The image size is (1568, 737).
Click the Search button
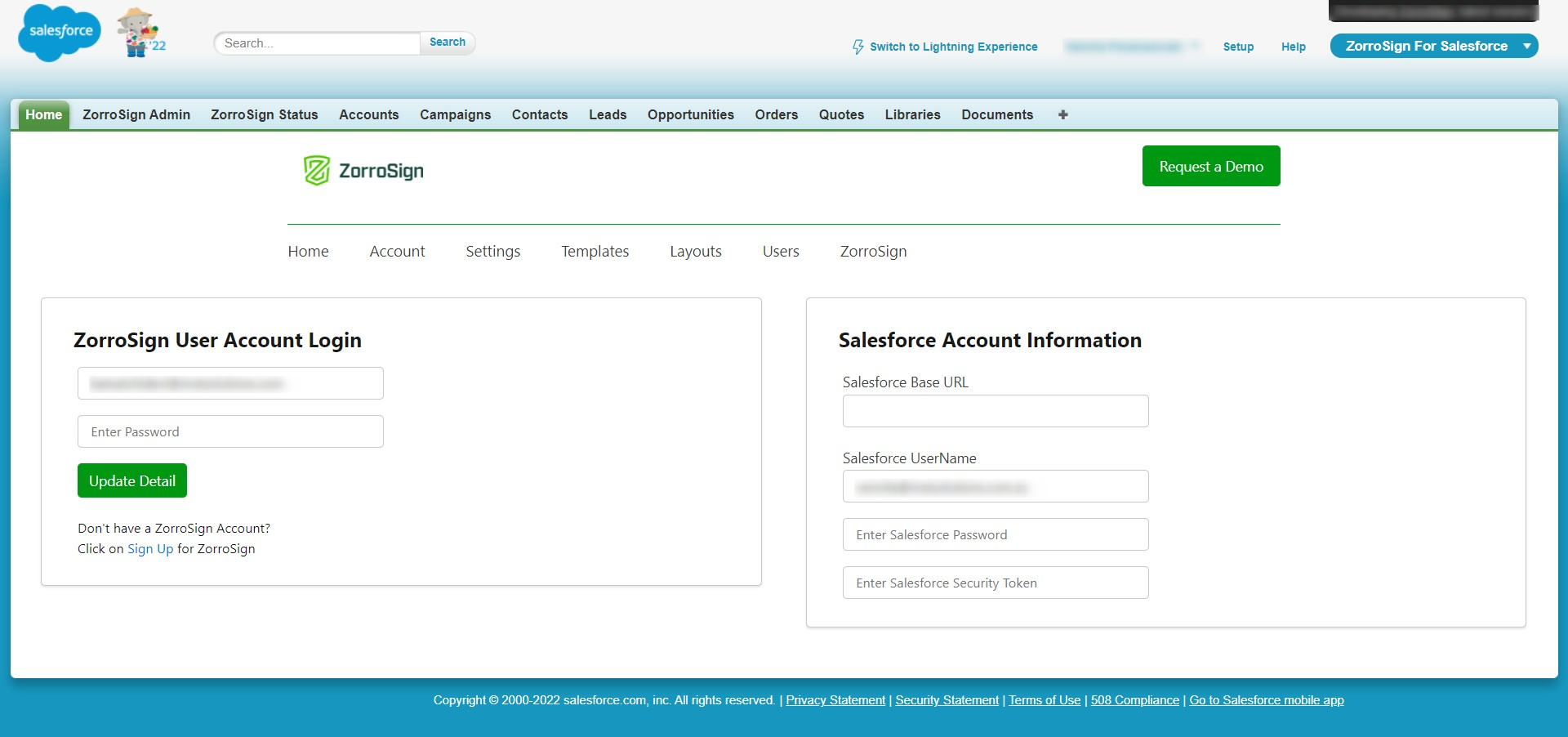pos(448,42)
